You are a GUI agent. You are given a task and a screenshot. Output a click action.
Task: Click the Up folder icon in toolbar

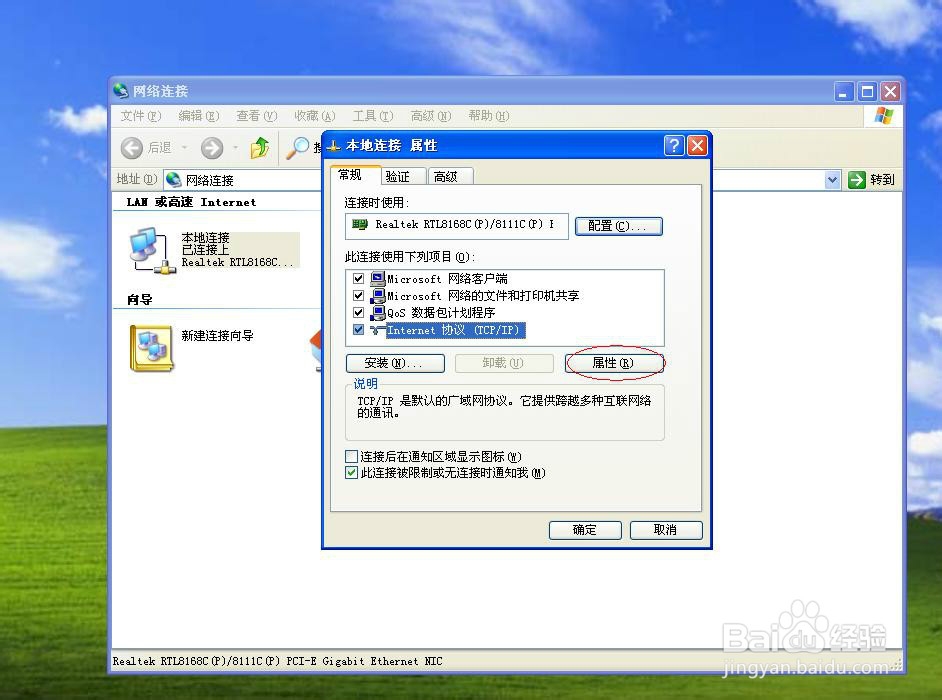[x=260, y=147]
